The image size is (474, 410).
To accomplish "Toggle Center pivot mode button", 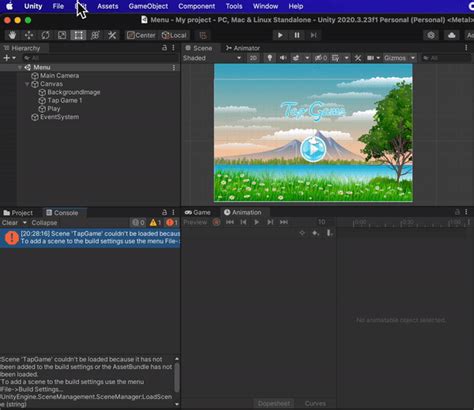I will point(141,35).
